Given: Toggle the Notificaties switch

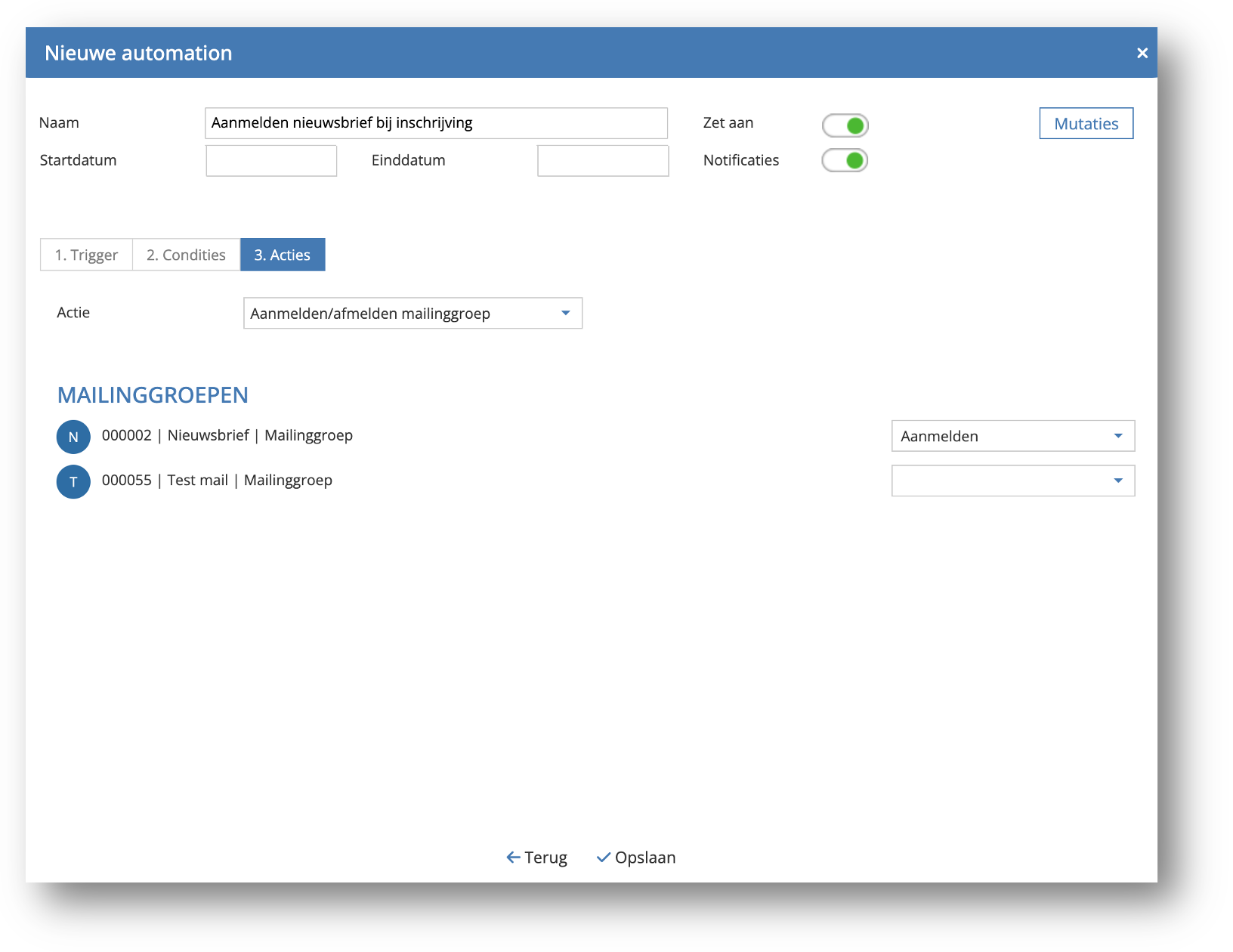Looking at the screenshot, I should coord(845,160).
